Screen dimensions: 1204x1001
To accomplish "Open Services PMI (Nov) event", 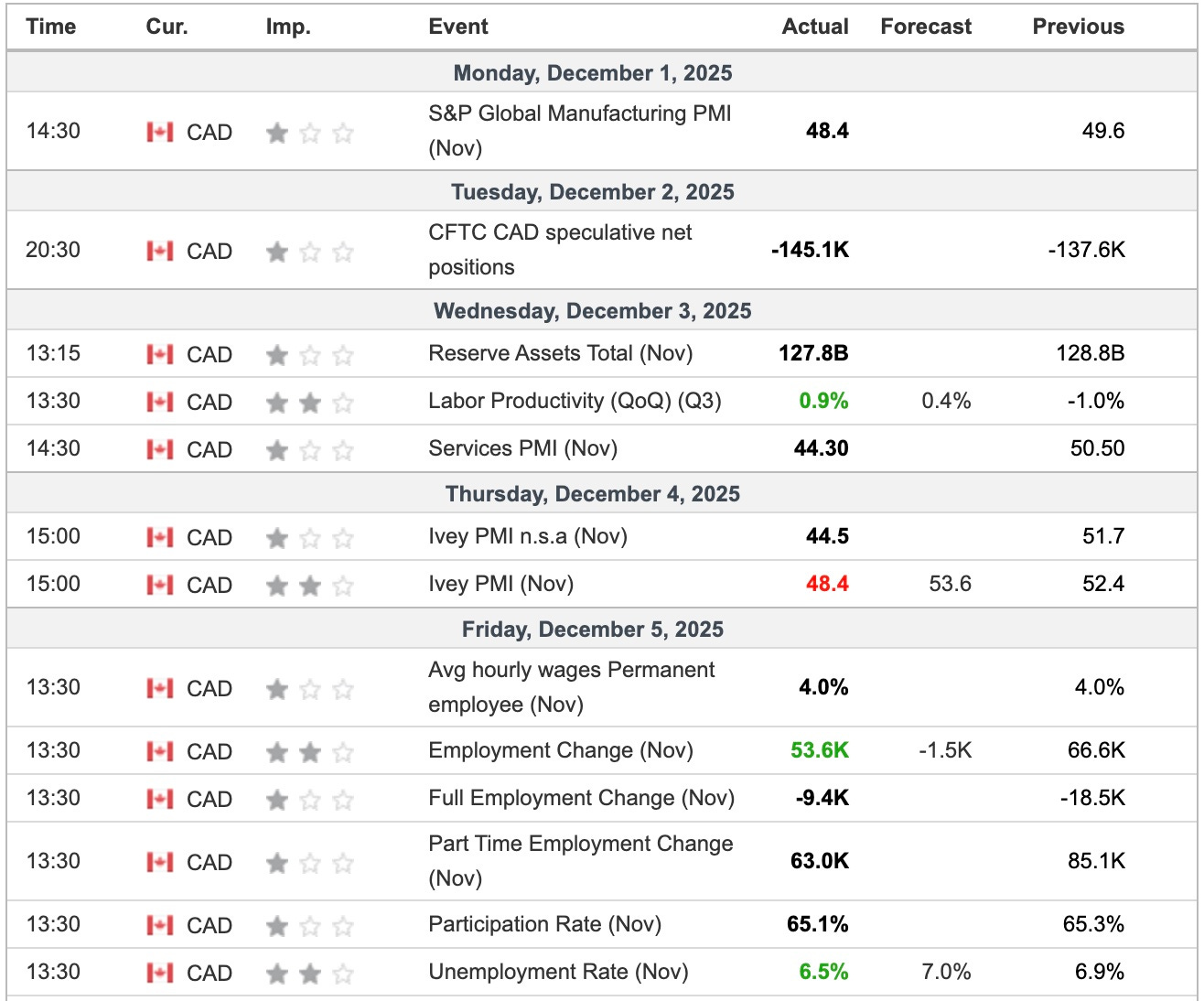I will [523, 448].
